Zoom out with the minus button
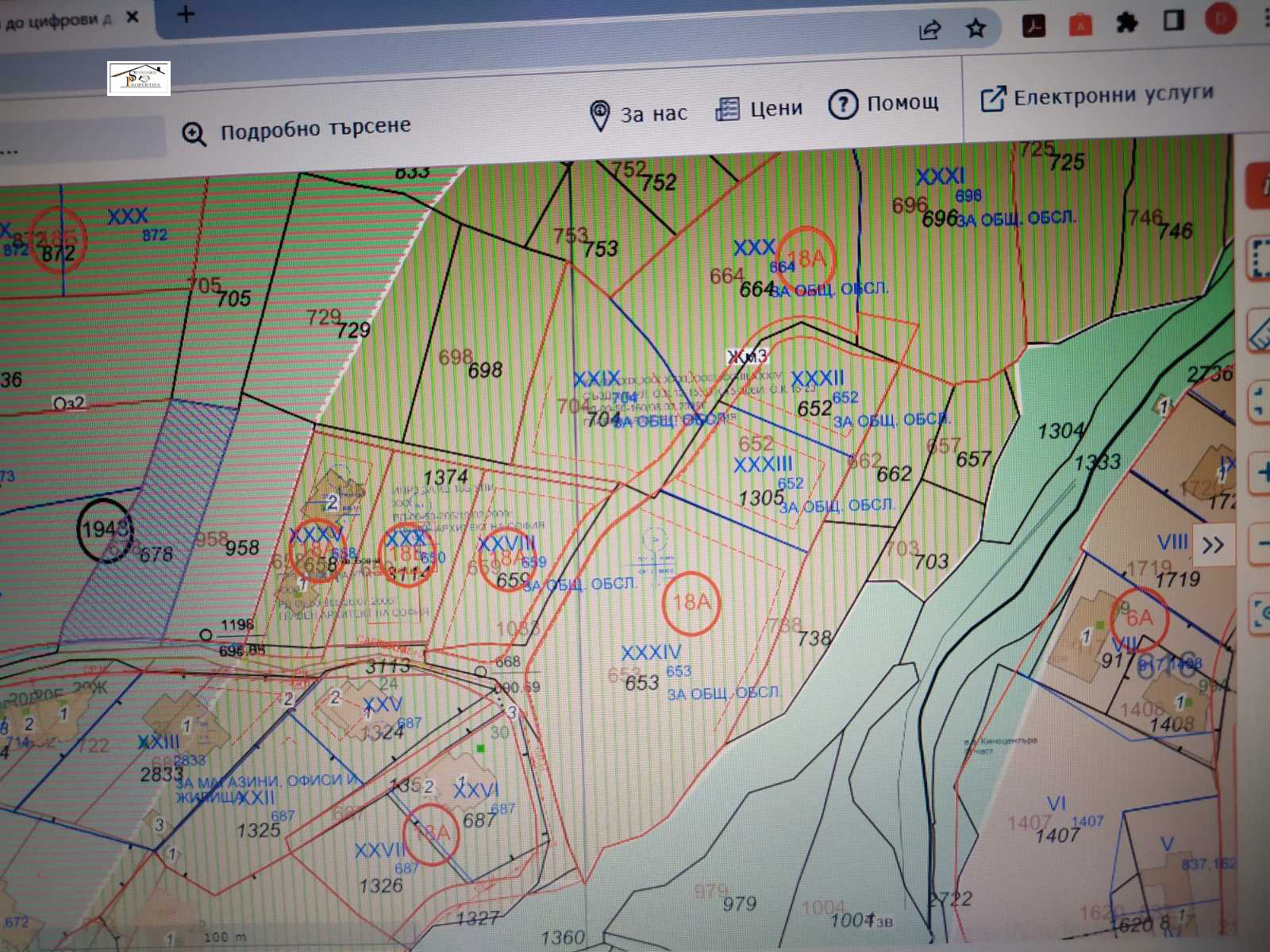 1261,543
